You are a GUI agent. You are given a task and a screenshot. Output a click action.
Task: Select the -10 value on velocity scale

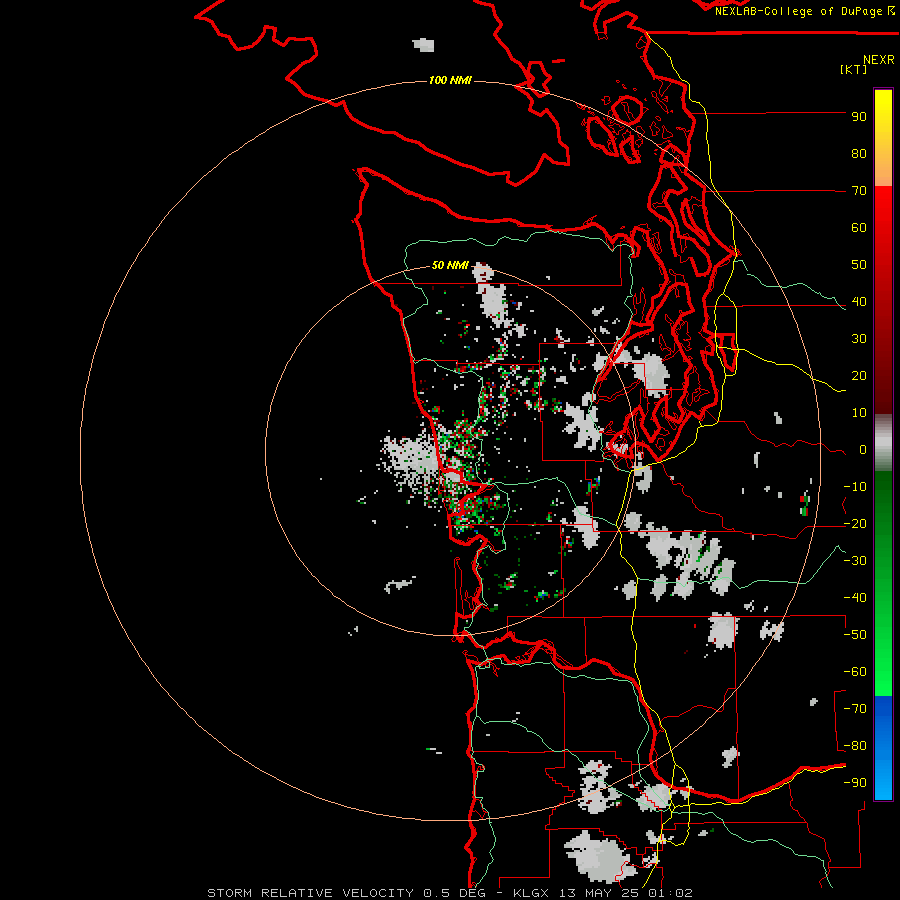tap(855, 487)
